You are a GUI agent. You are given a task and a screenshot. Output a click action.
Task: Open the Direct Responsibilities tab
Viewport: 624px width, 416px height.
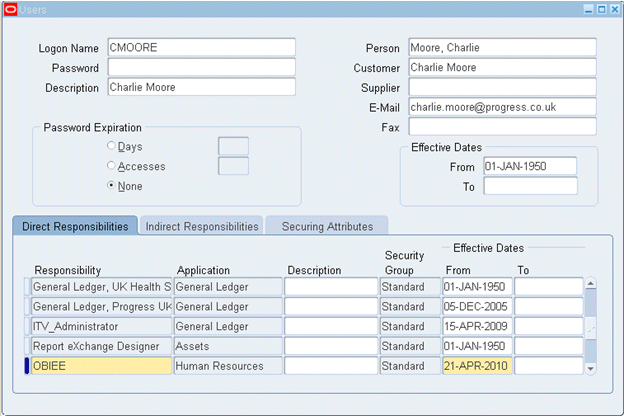[75, 226]
